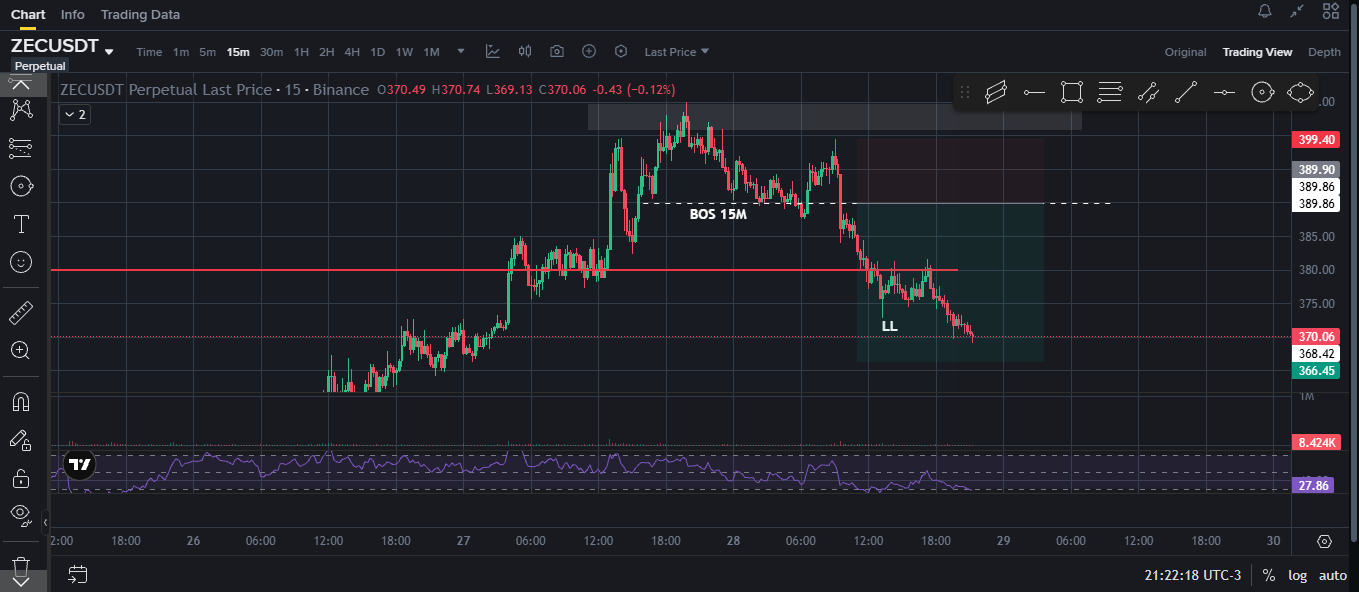Toggle stay in drawing mode

[x=20, y=440]
